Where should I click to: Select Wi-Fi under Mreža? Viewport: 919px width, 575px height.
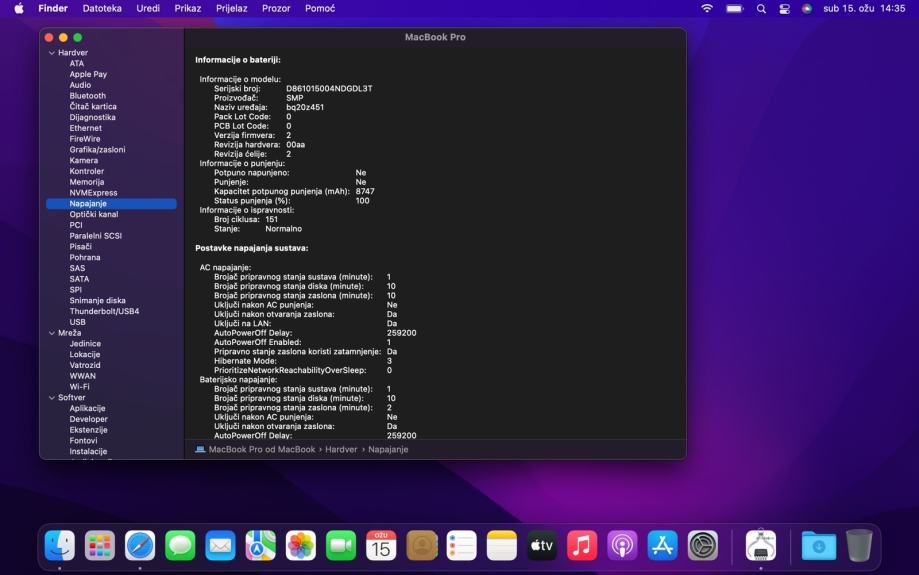(79, 387)
